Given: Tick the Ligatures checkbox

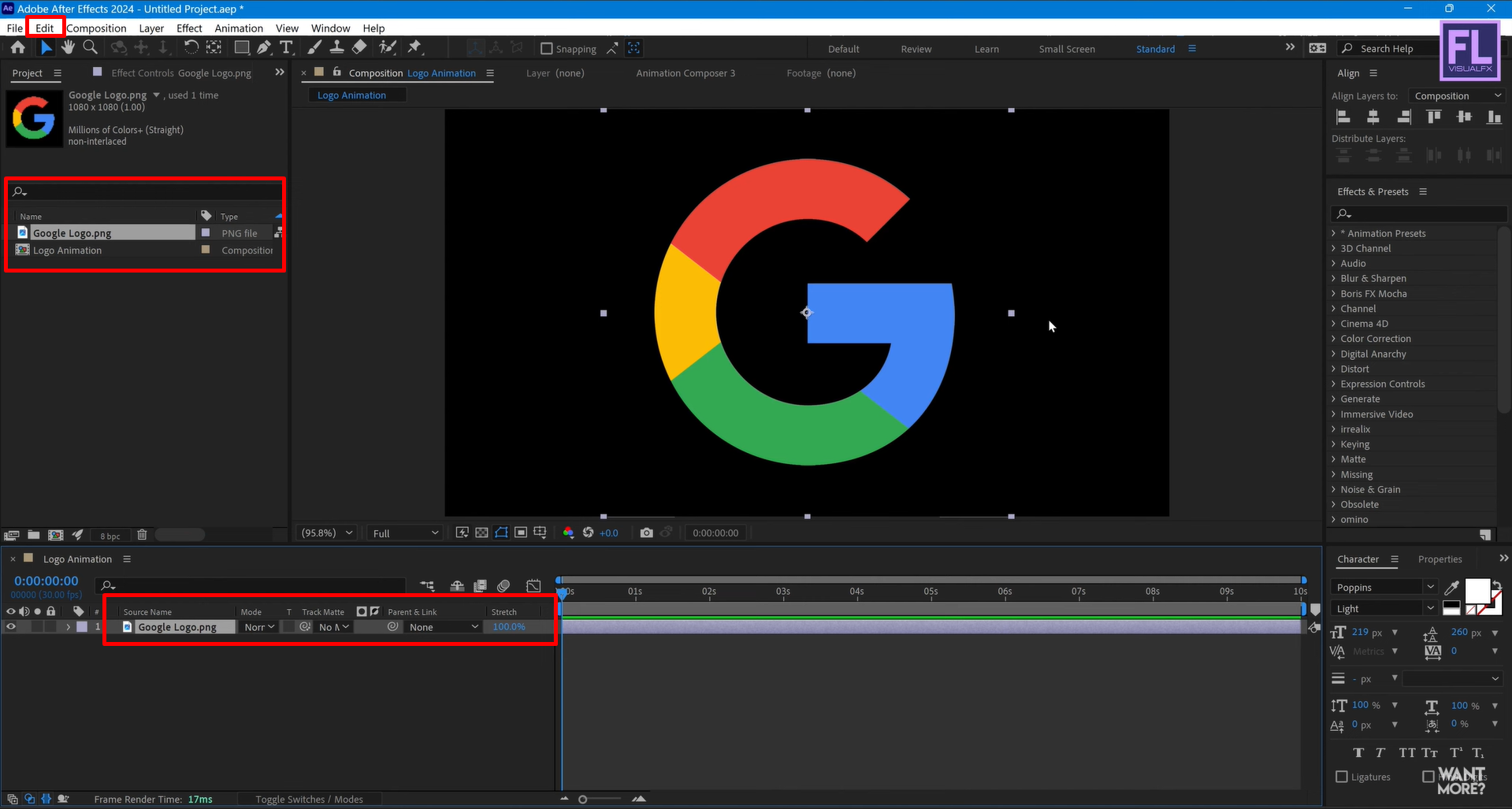Looking at the screenshot, I should click(1342, 777).
